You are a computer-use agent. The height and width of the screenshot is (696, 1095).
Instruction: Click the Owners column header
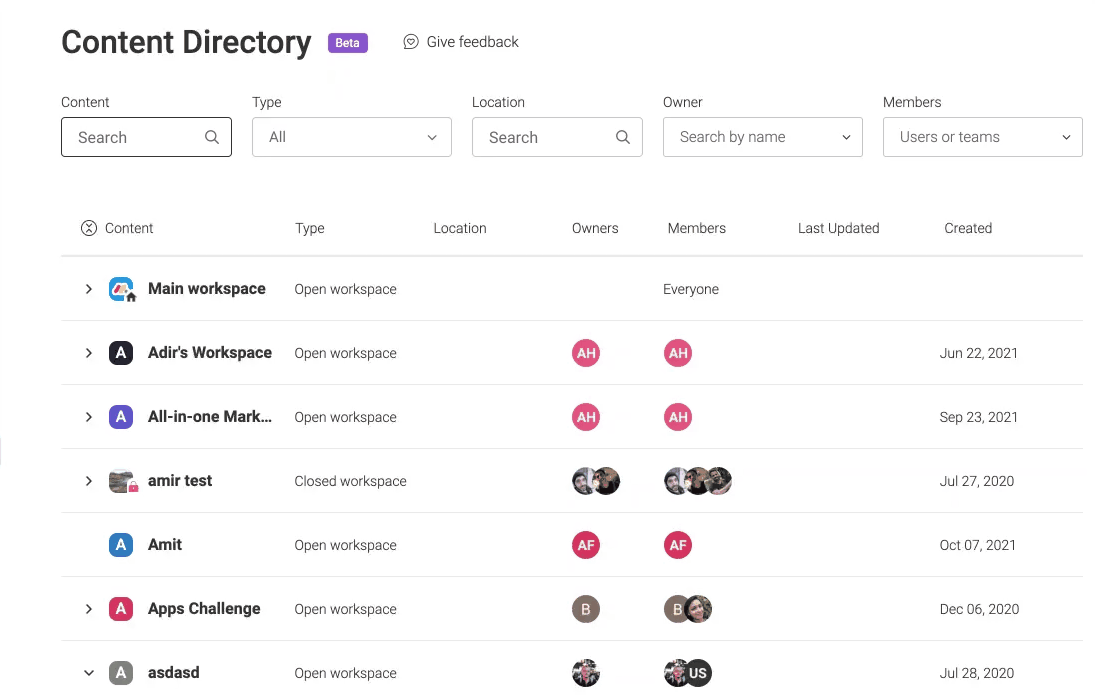click(x=595, y=228)
